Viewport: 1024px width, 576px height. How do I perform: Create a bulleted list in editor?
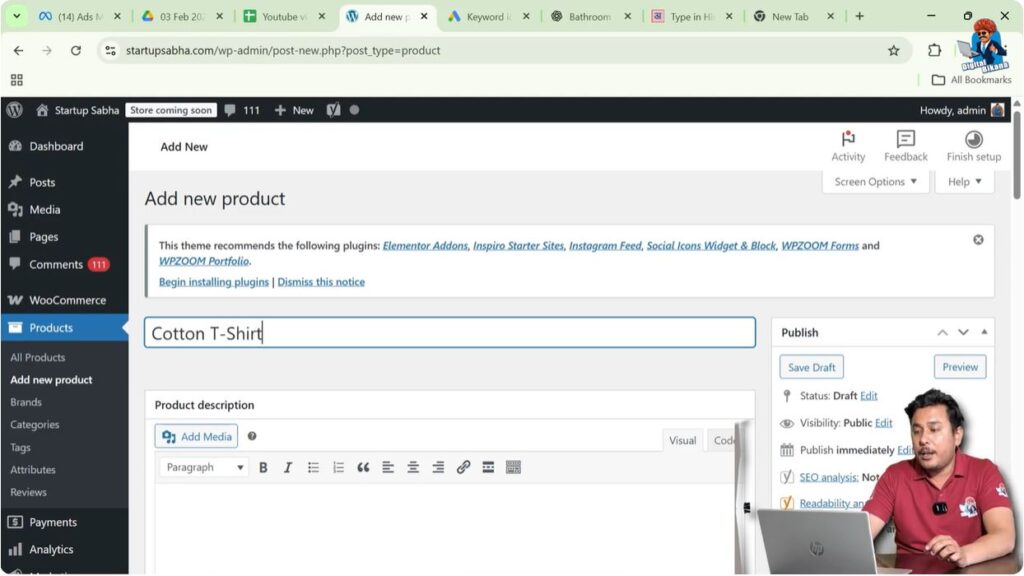[313, 467]
